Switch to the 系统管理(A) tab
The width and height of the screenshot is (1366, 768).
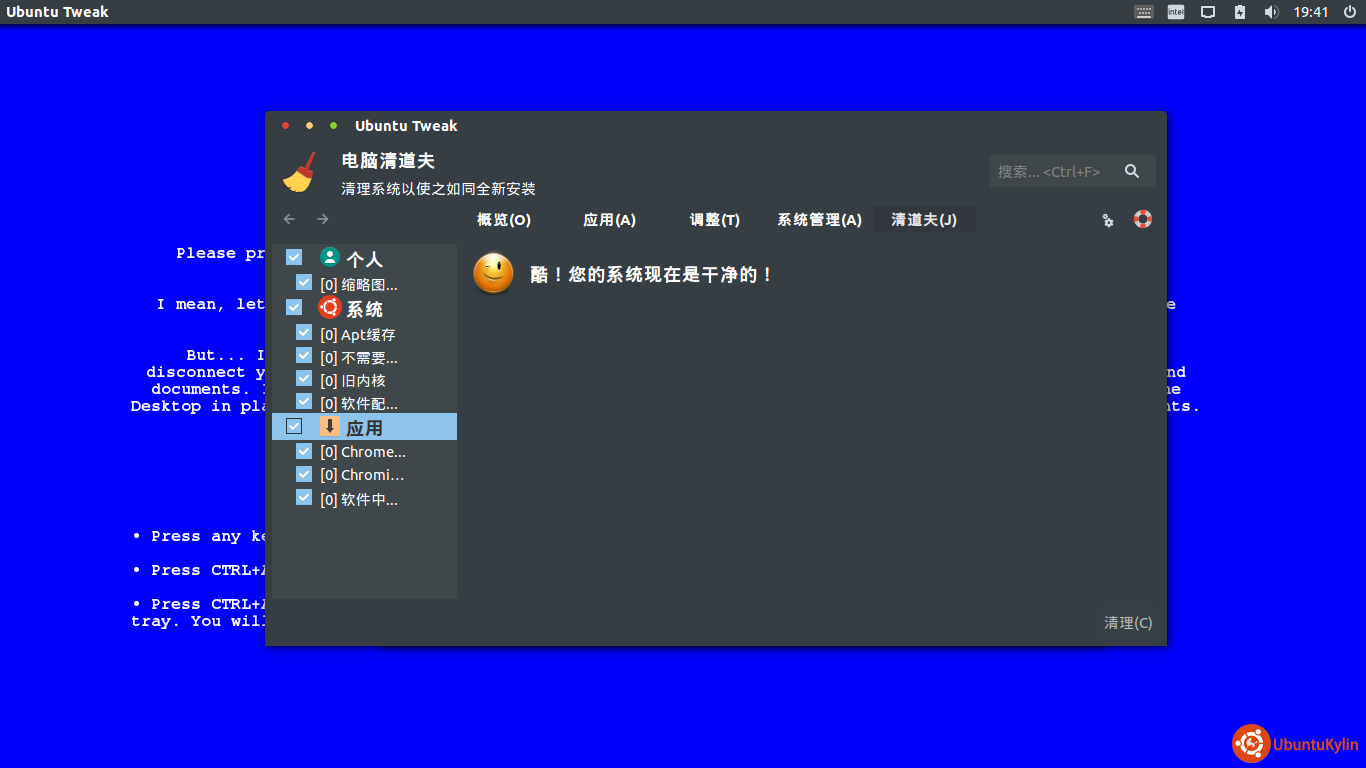tap(820, 220)
